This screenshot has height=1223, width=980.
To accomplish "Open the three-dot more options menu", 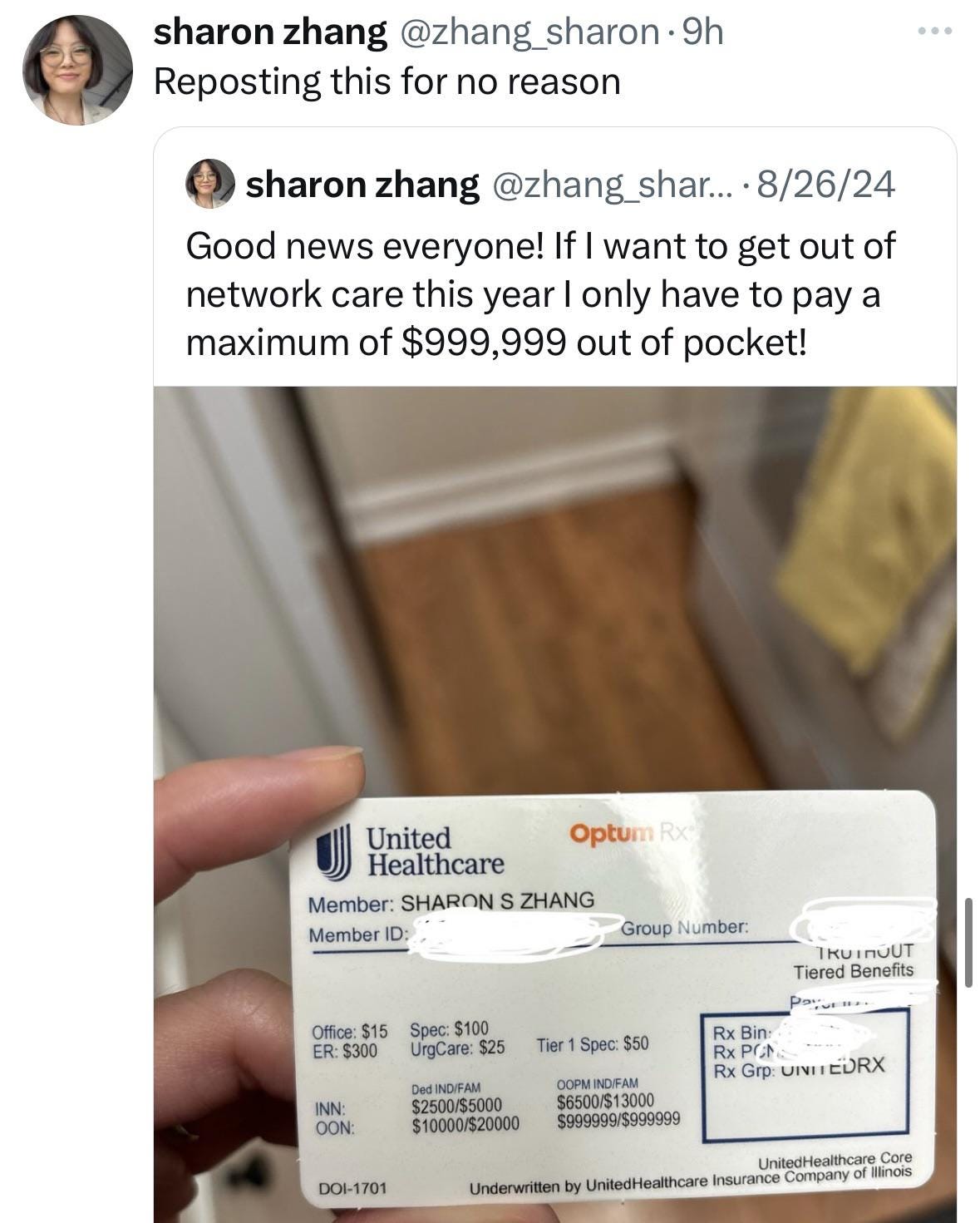I will pos(933,32).
